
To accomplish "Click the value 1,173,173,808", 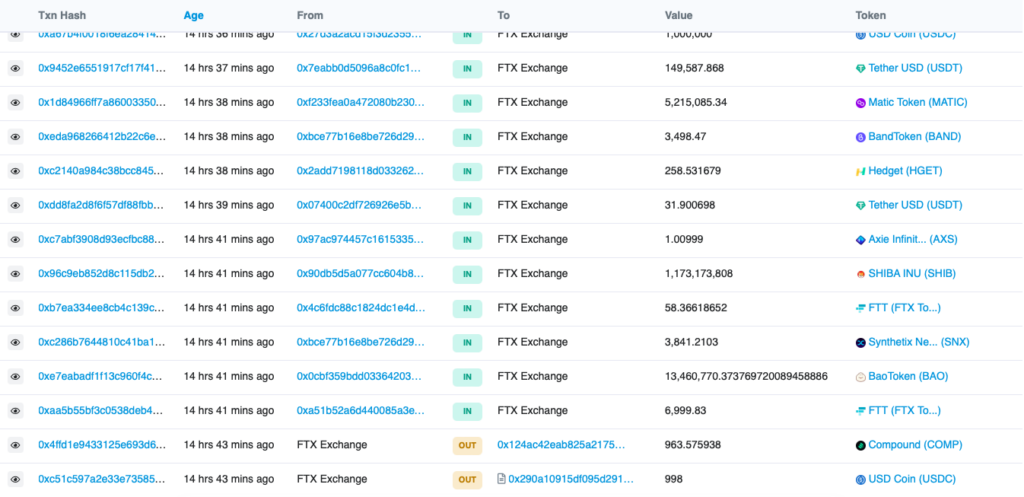I will pos(699,274).
